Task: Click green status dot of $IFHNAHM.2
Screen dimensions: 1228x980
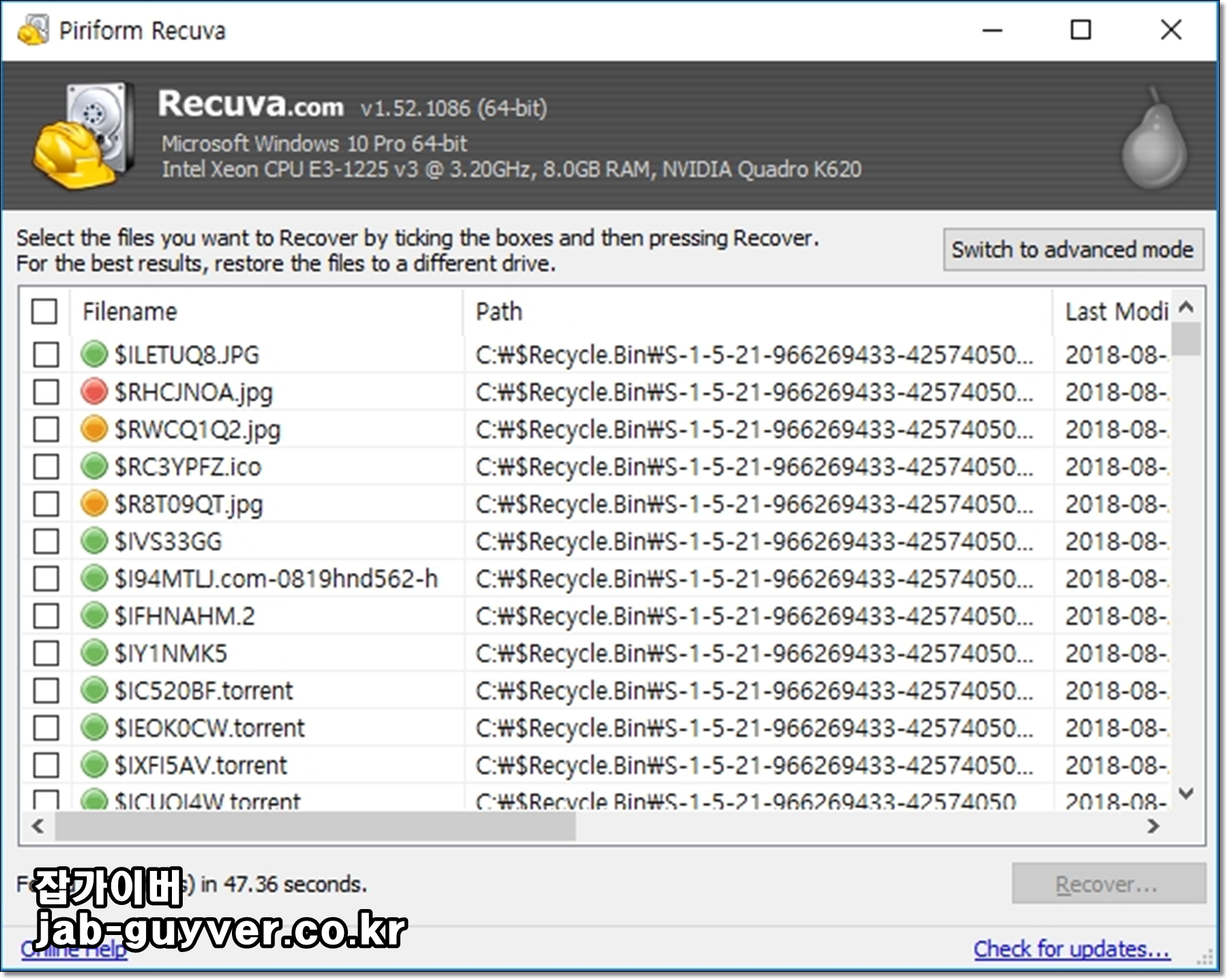Action: pyautogui.click(x=94, y=615)
